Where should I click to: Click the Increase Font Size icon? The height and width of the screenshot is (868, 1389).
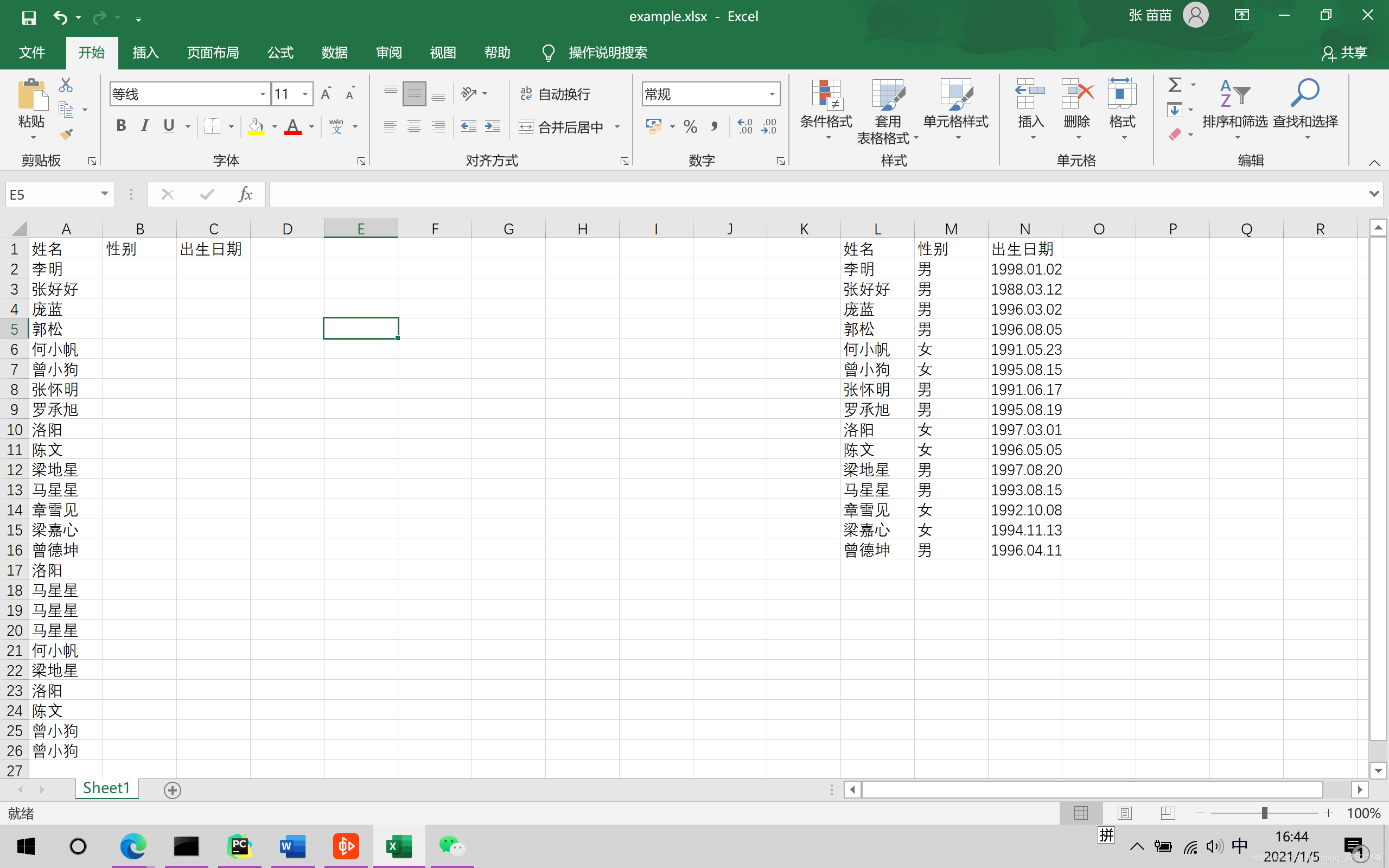tap(326, 93)
